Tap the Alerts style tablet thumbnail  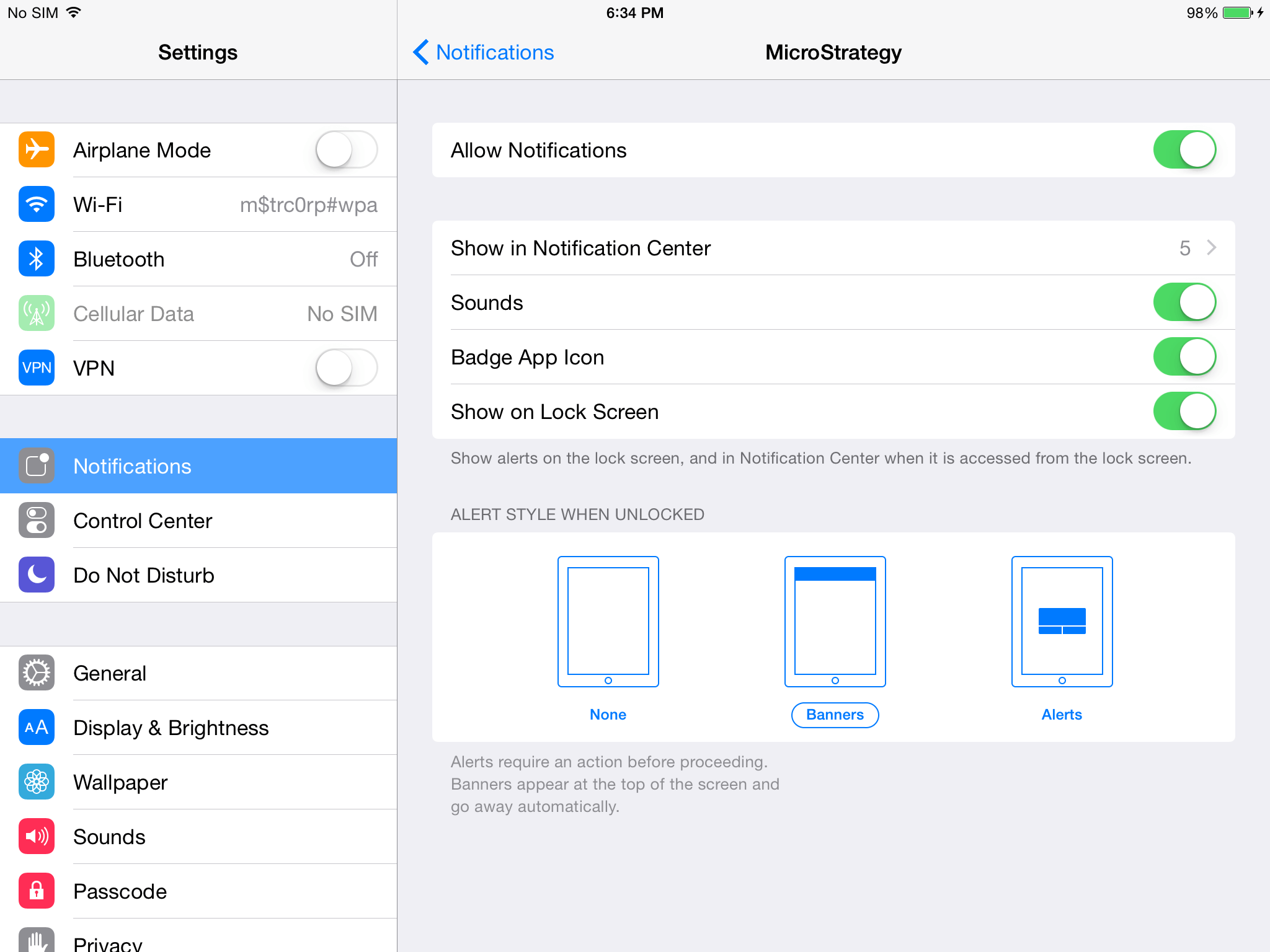[x=1062, y=621]
